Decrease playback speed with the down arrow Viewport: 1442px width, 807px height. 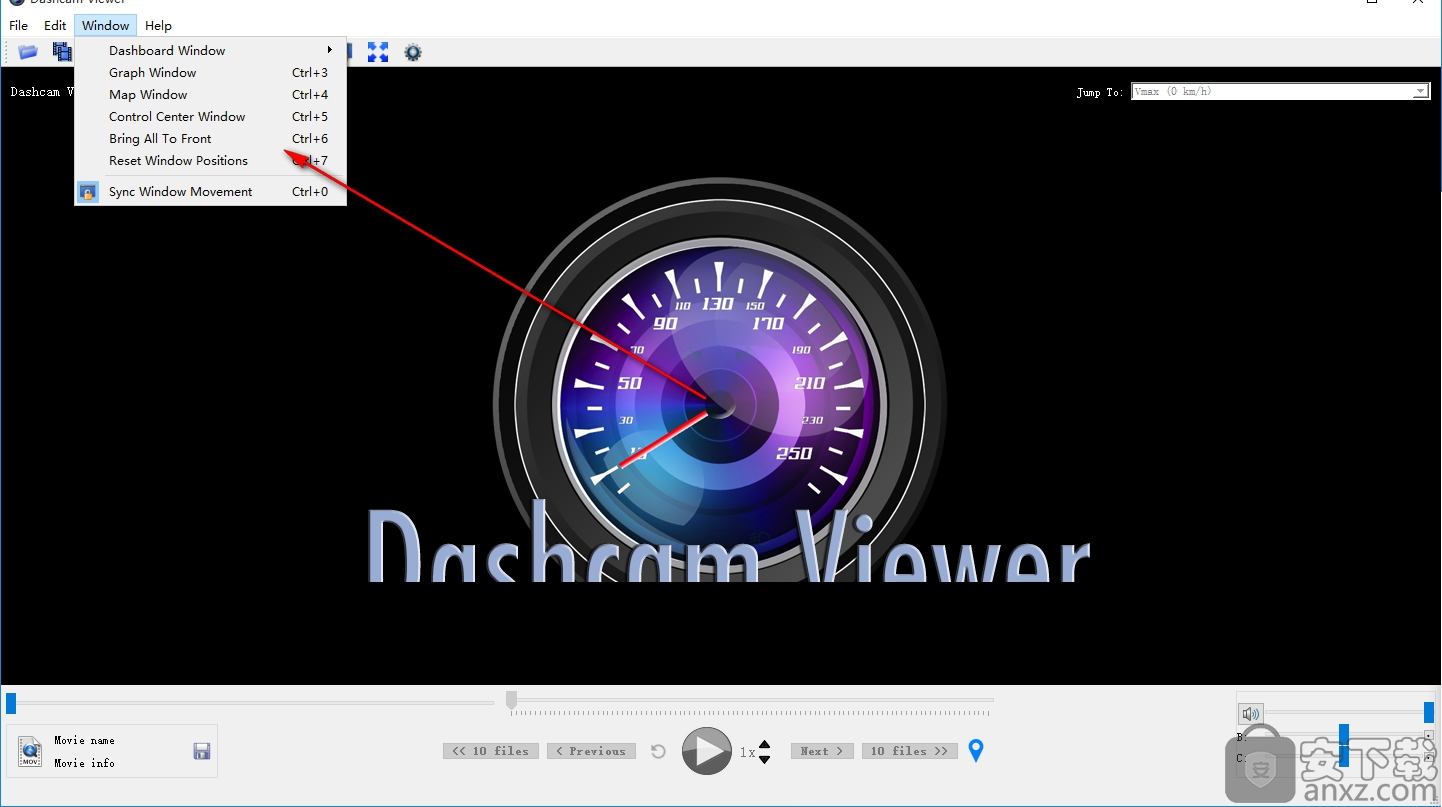pyautogui.click(x=765, y=759)
